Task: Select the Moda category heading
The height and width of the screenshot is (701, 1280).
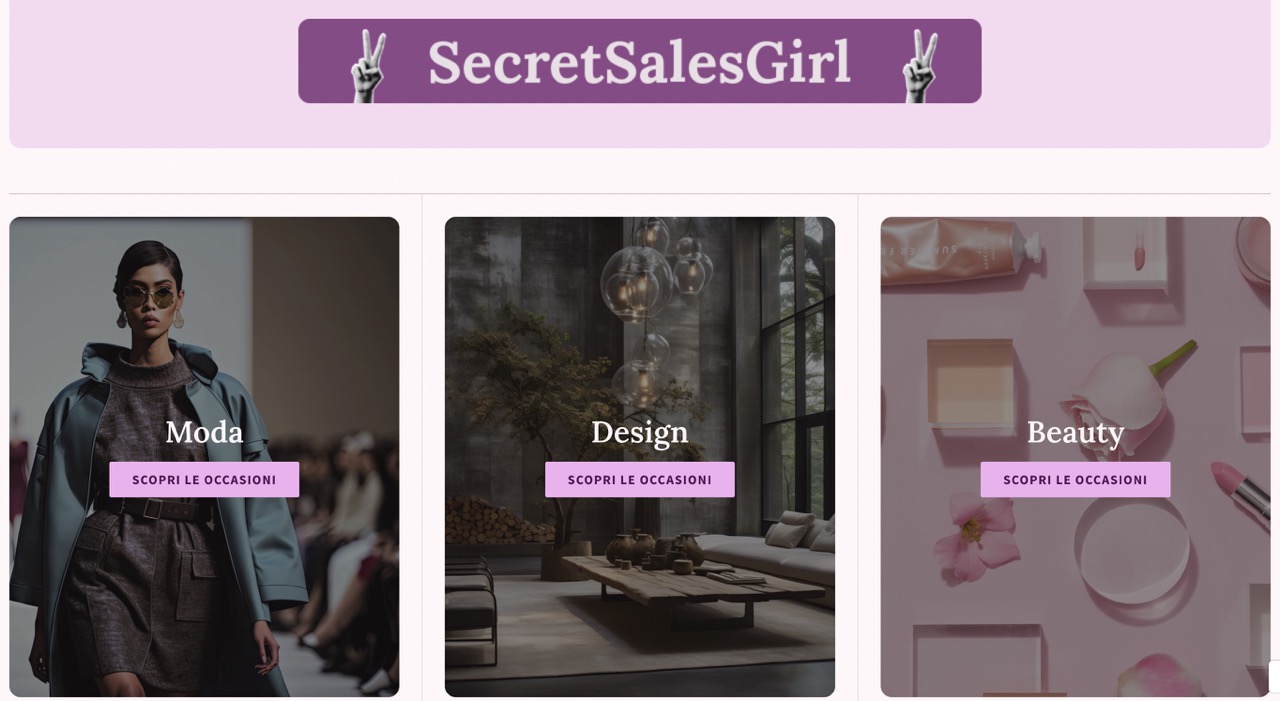Action: coord(204,432)
